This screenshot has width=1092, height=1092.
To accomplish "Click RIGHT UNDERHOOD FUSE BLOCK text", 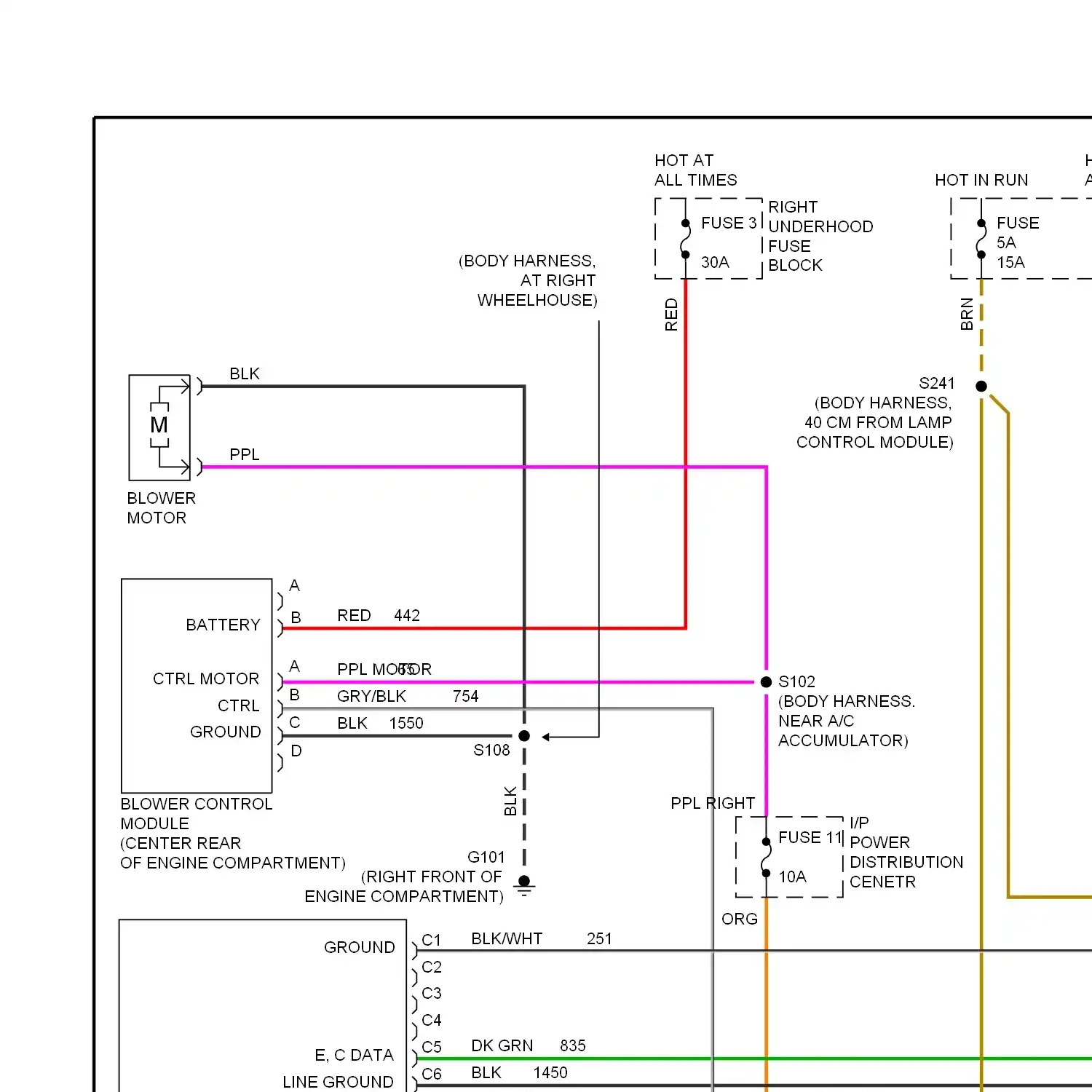I will (x=820, y=236).
